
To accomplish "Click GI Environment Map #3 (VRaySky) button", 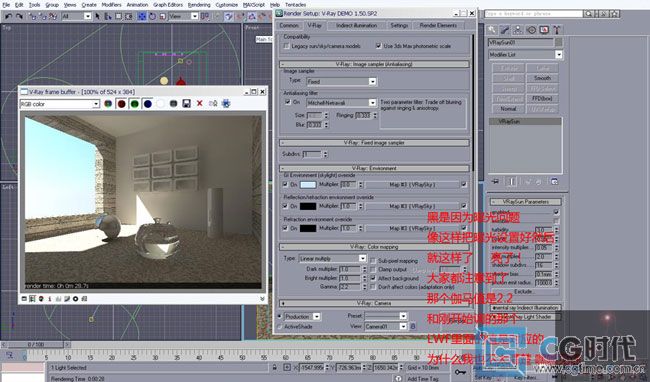I will click(x=412, y=184).
